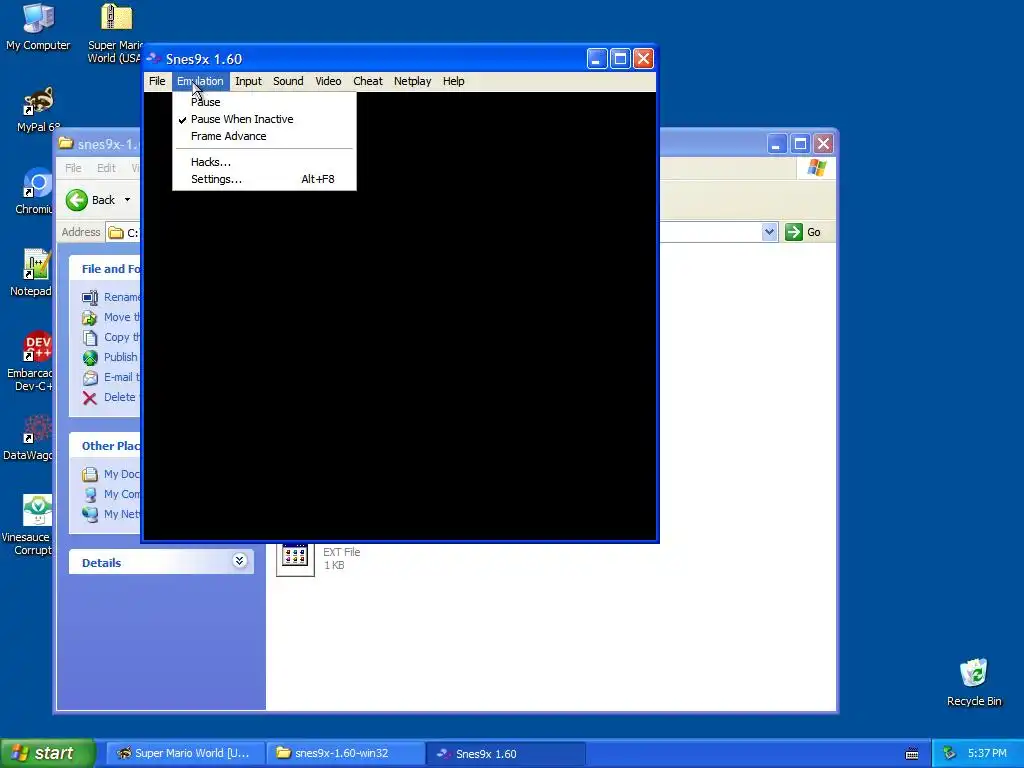Maximize the Snes9x 1.60 window
The width and height of the screenshot is (1024, 768).
point(620,59)
